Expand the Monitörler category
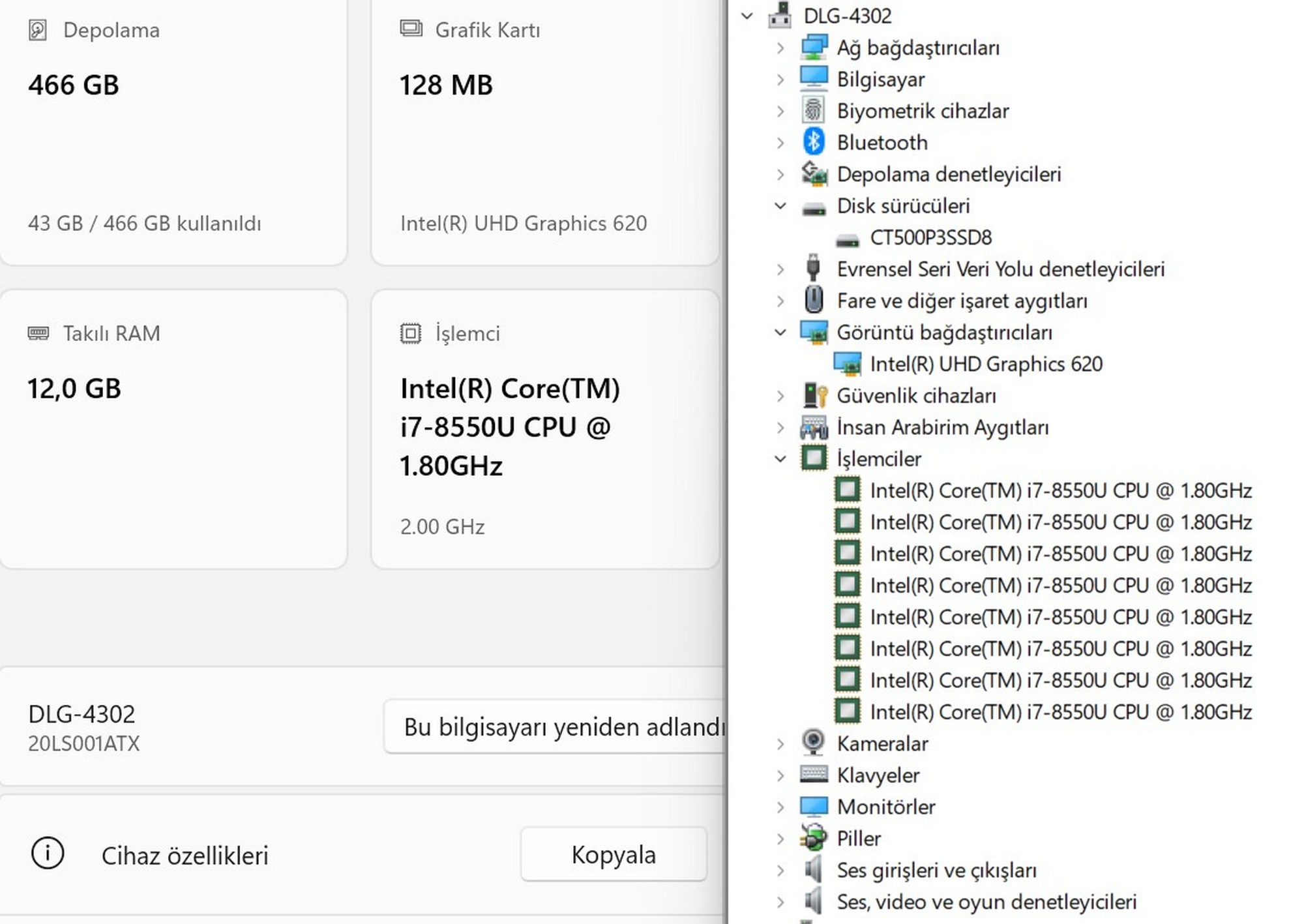Image resolution: width=1304 pixels, height=924 pixels. pos(780,807)
